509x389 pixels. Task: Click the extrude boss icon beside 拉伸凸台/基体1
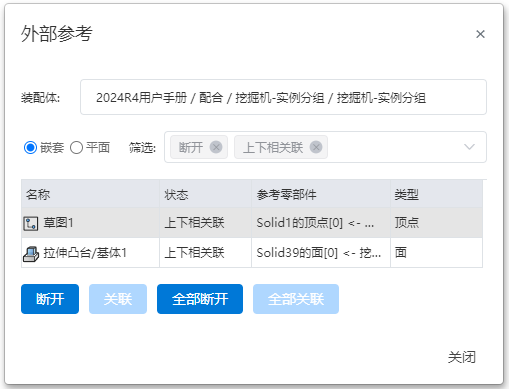(31, 254)
